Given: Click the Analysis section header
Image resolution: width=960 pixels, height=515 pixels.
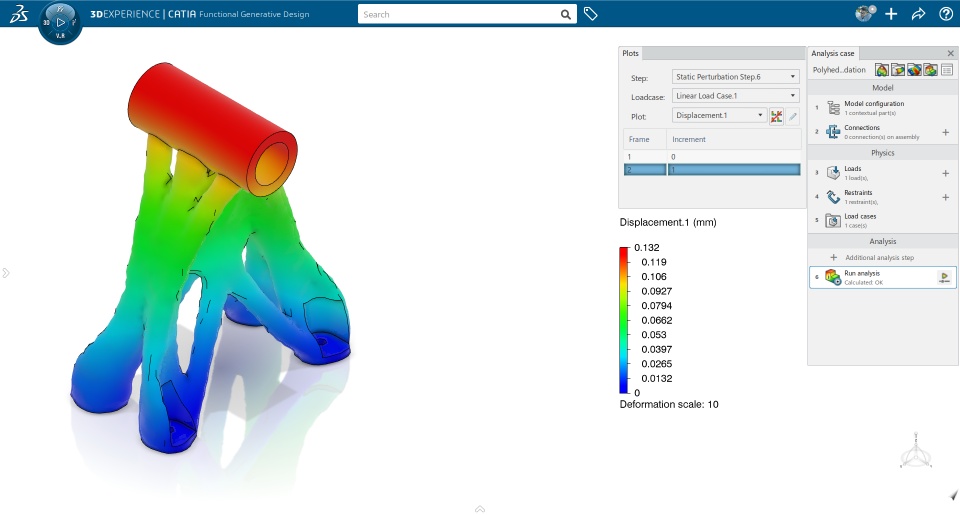Looking at the screenshot, I should click(x=882, y=241).
